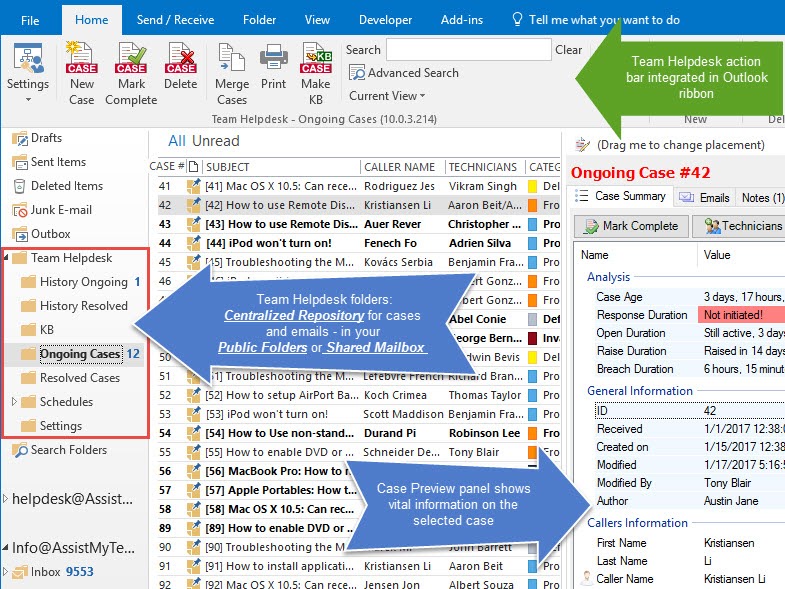
Task: Click the attachment column header icon
Action: [193, 167]
